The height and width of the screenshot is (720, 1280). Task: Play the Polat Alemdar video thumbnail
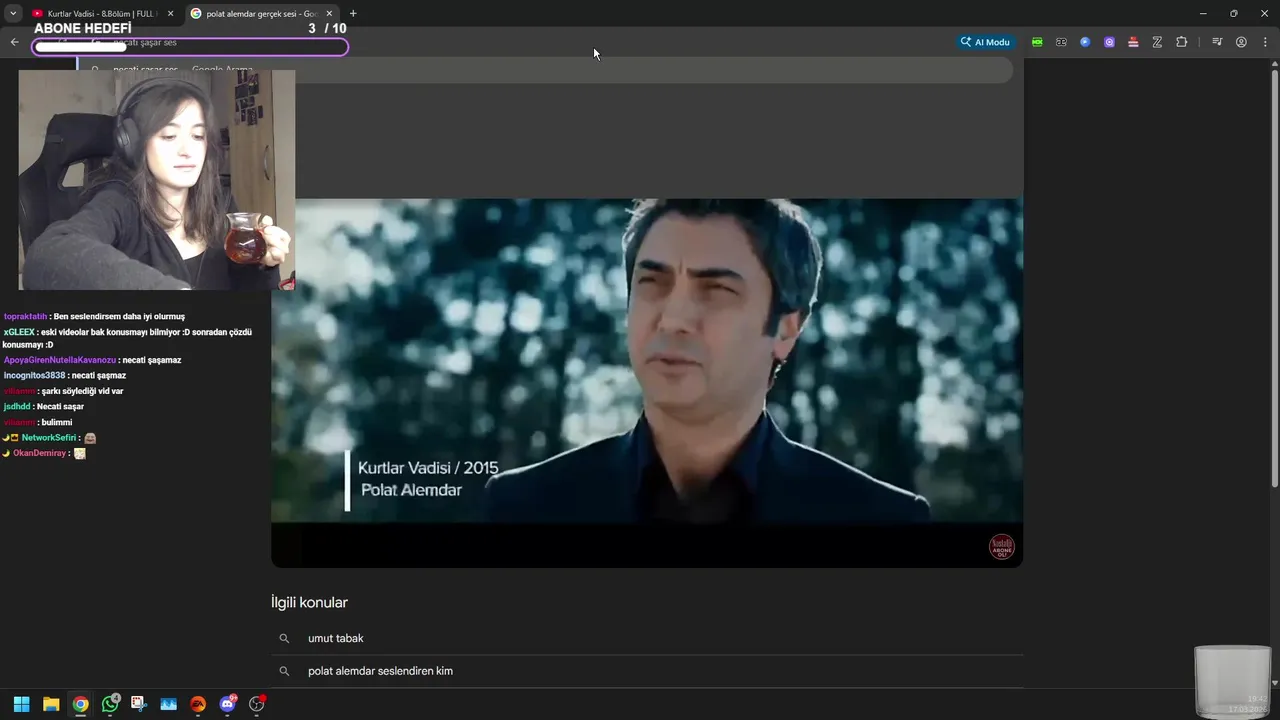tap(647, 383)
